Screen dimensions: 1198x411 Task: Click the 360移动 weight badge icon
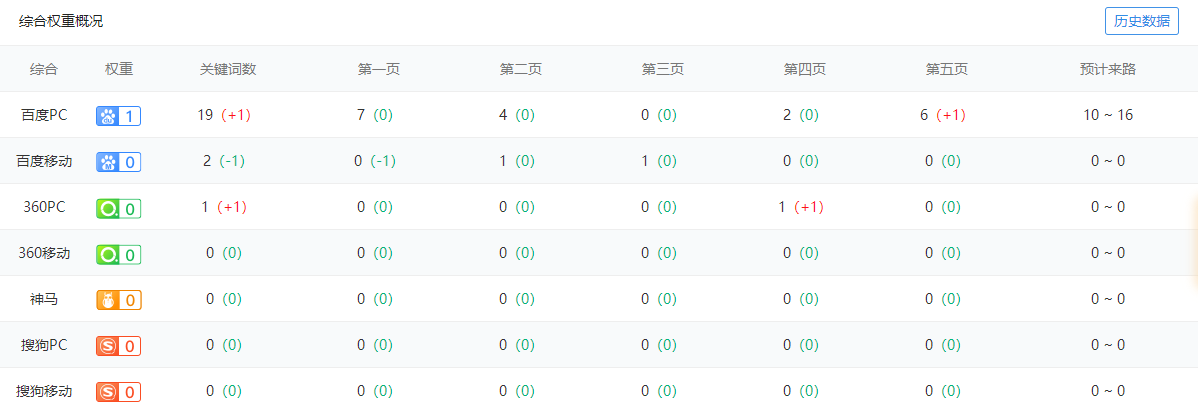(x=118, y=254)
